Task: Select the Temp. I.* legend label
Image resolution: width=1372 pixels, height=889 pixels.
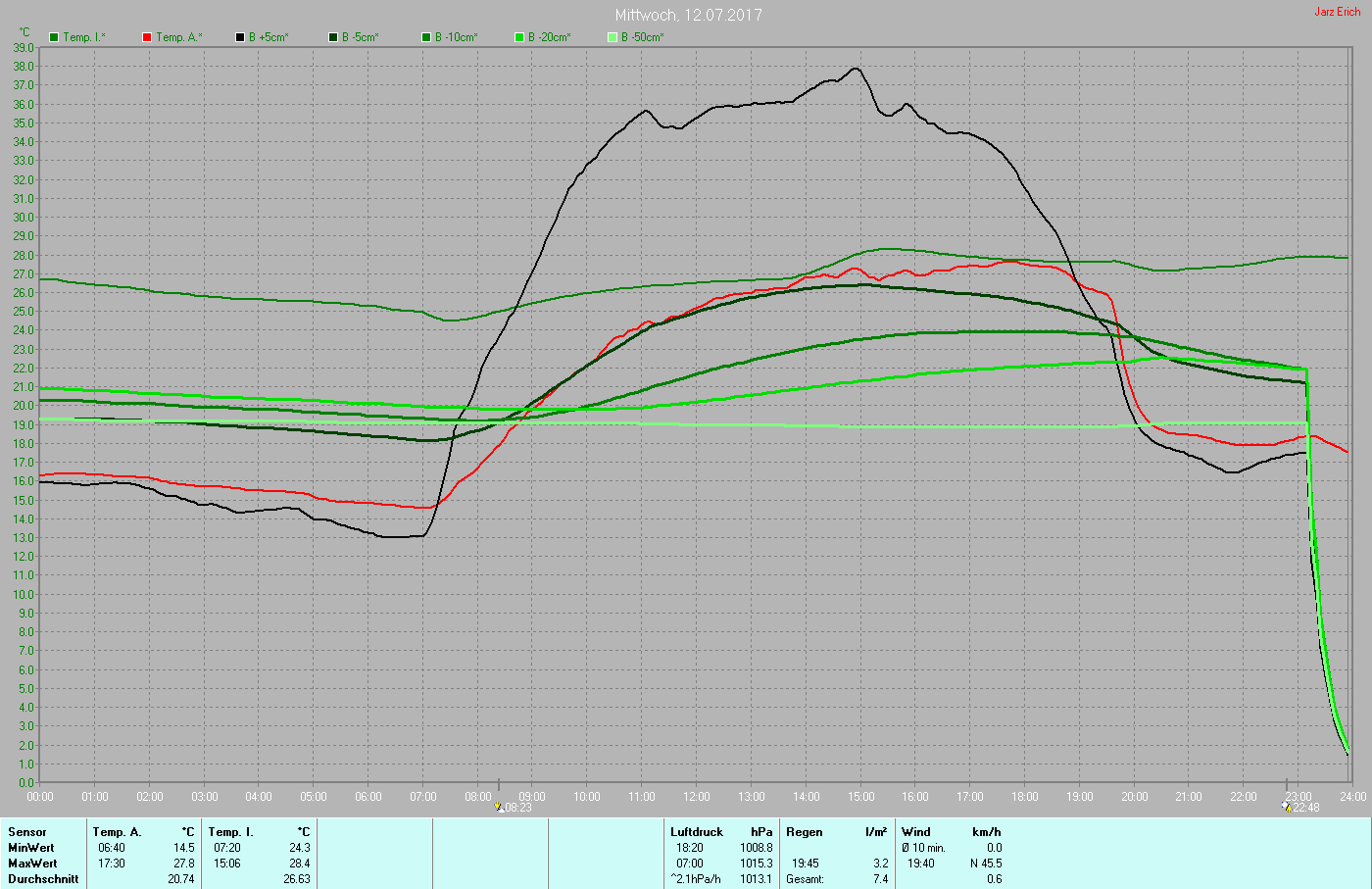Action: (84, 37)
